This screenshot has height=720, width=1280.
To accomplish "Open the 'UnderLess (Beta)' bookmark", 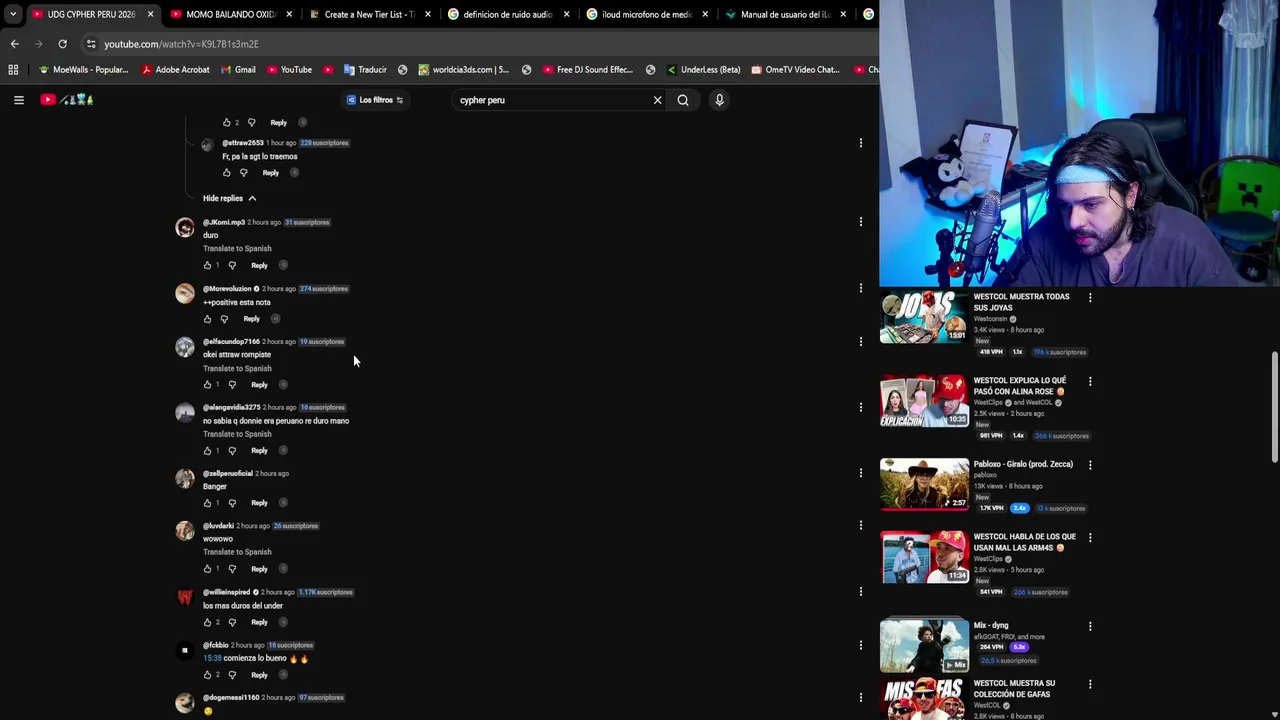I will click(x=702, y=70).
